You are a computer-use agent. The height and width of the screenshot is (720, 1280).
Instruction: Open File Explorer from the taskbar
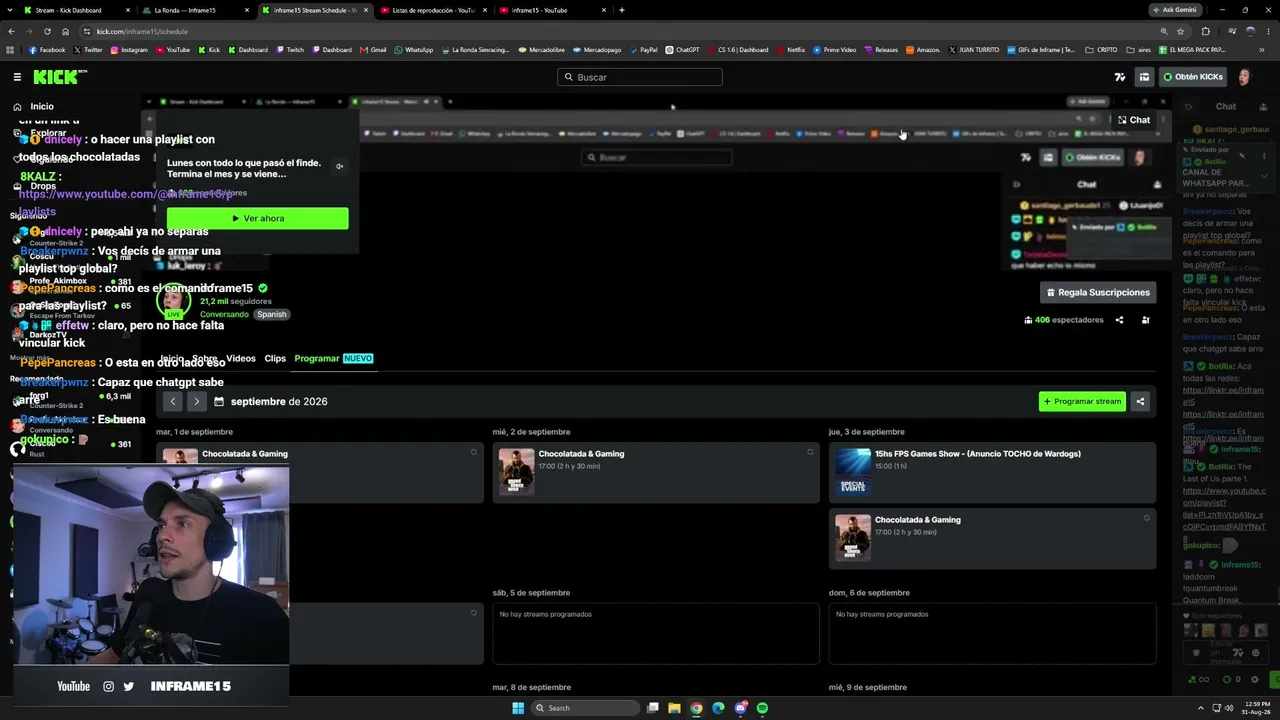coord(674,708)
